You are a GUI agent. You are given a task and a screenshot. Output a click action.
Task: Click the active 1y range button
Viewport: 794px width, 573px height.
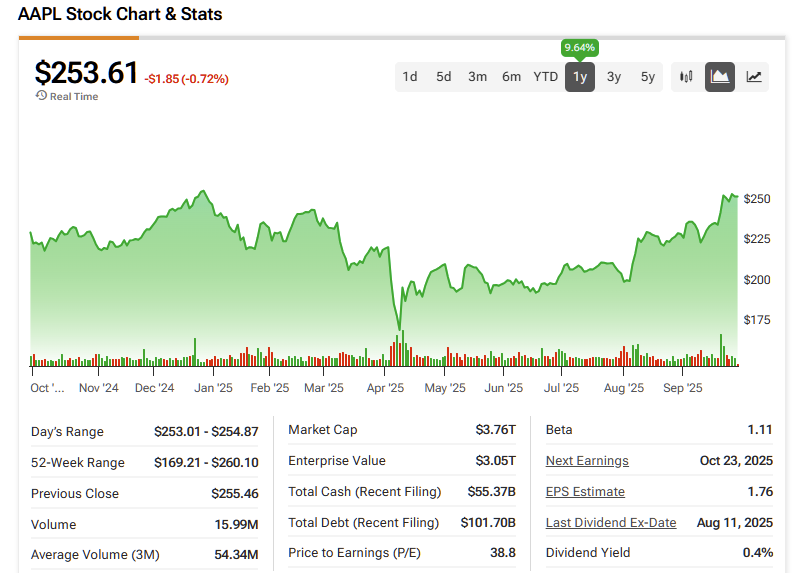click(x=580, y=77)
